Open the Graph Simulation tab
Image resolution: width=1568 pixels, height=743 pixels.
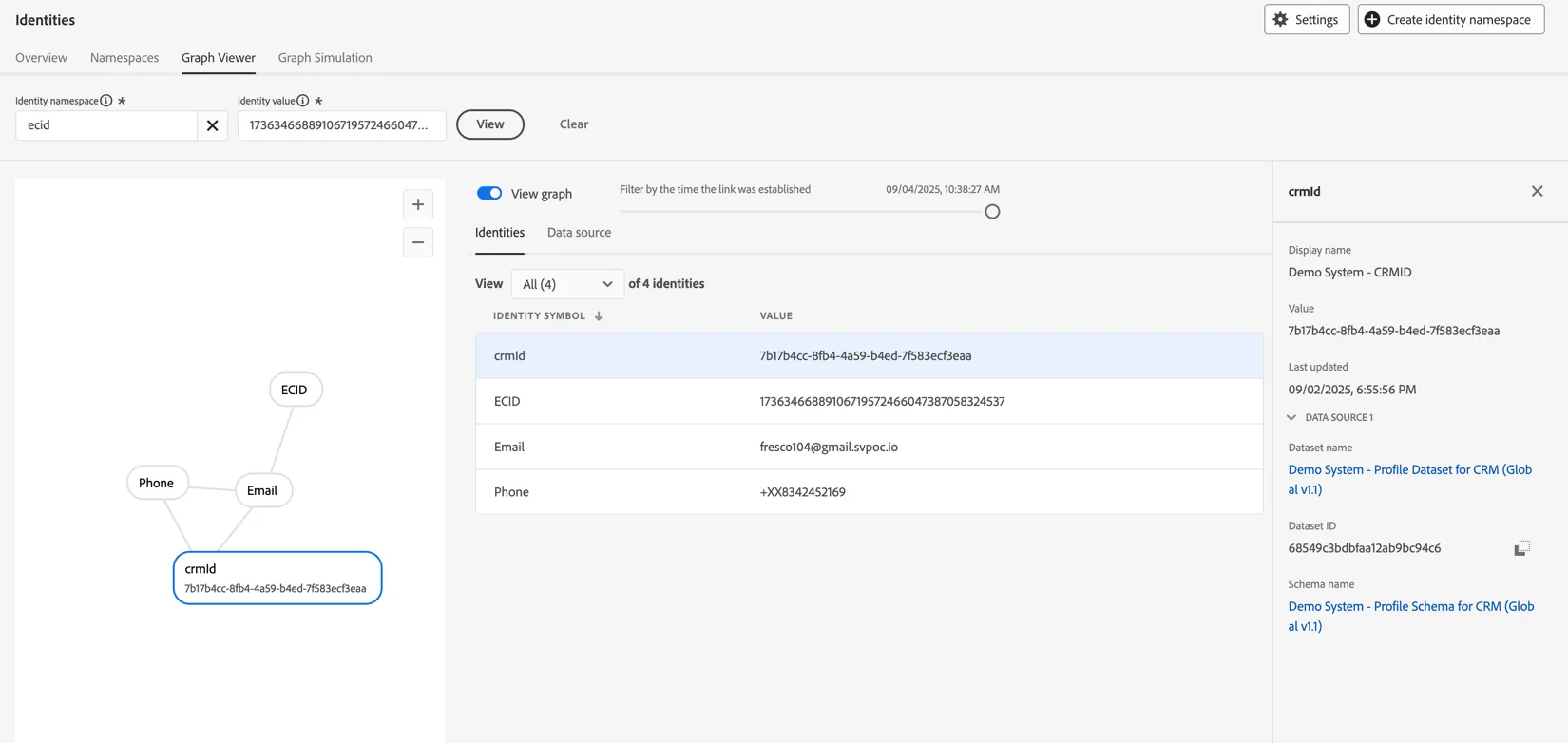(325, 57)
